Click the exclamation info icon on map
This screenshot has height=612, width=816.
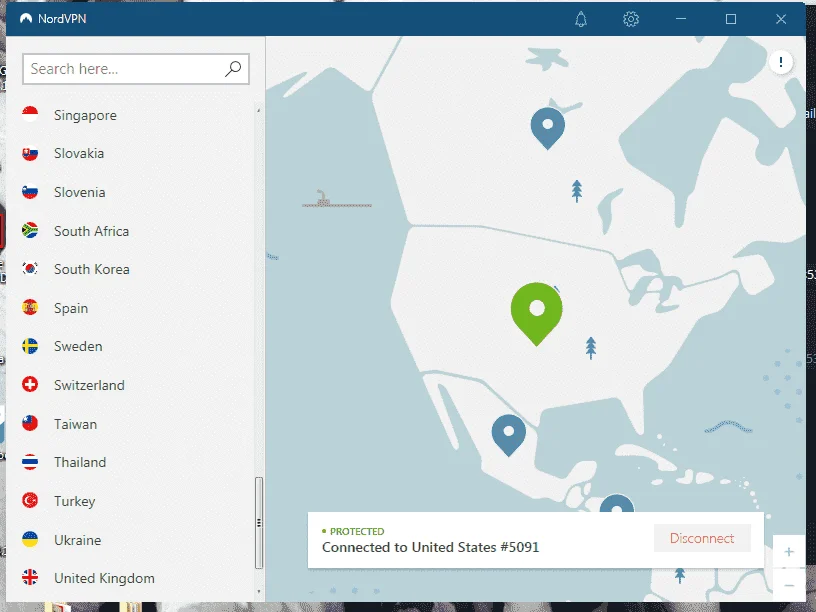click(x=781, y=62)
